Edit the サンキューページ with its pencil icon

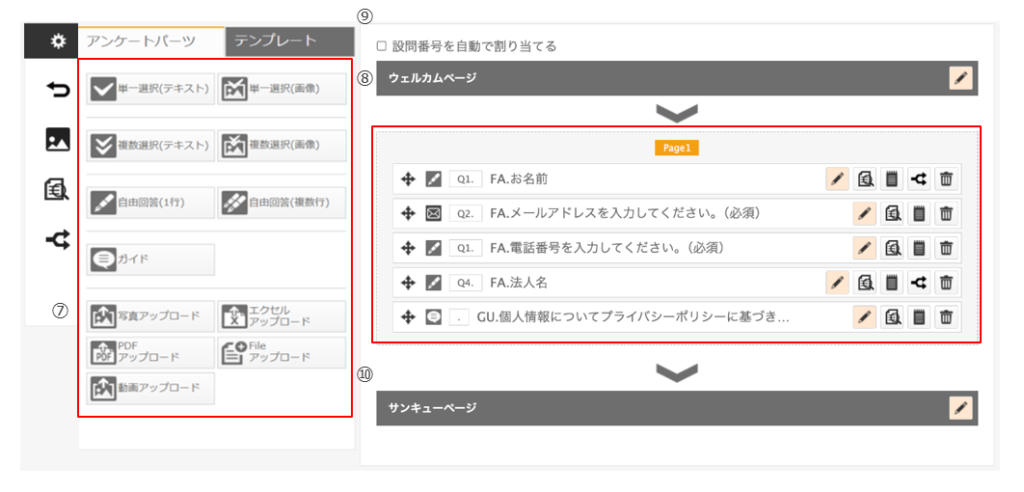pyautogui.click(x=961, y=408)
